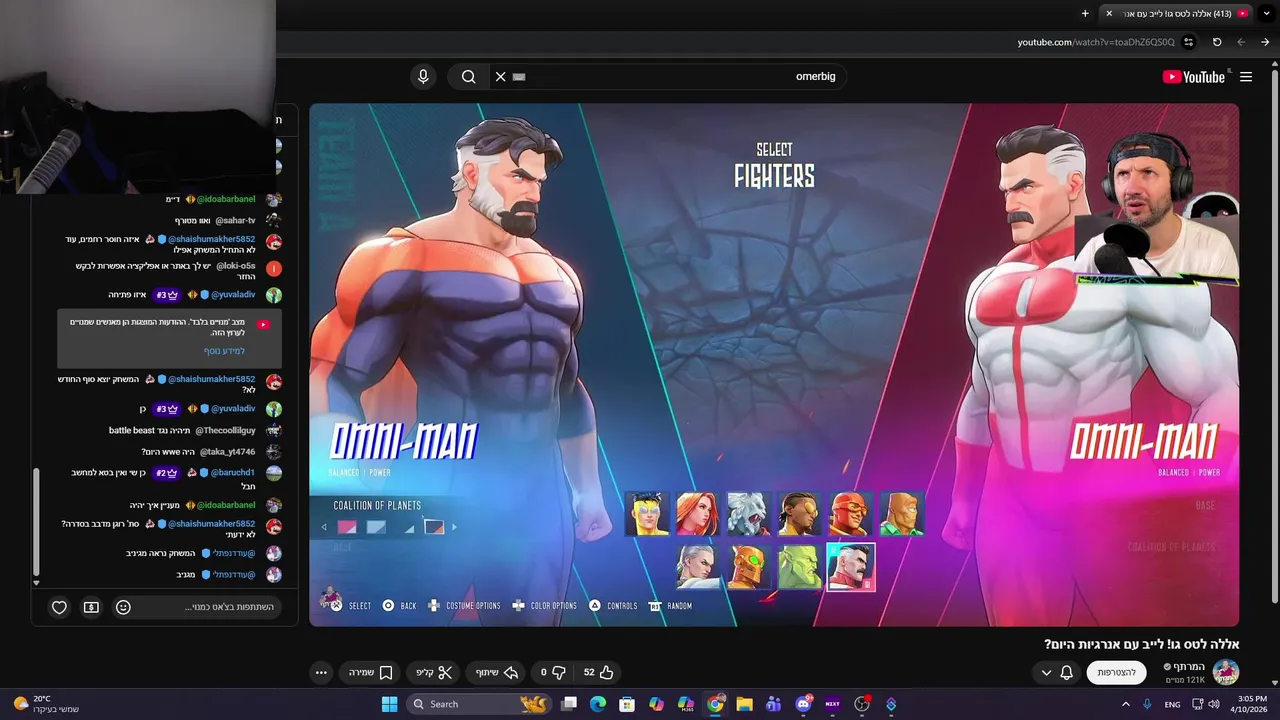Choose the light blue costume color swatch
The width and height of the screenshot is (1280, 720).
point(376,527)
